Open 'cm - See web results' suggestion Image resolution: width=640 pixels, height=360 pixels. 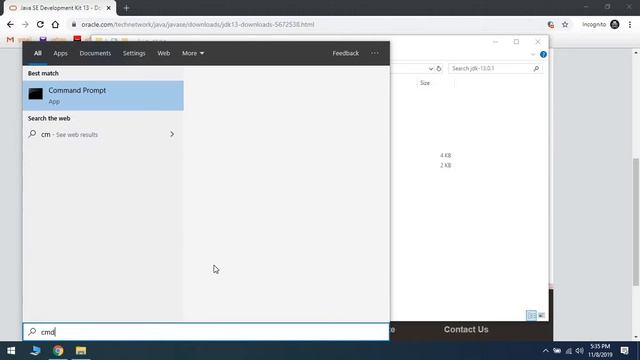103,134
